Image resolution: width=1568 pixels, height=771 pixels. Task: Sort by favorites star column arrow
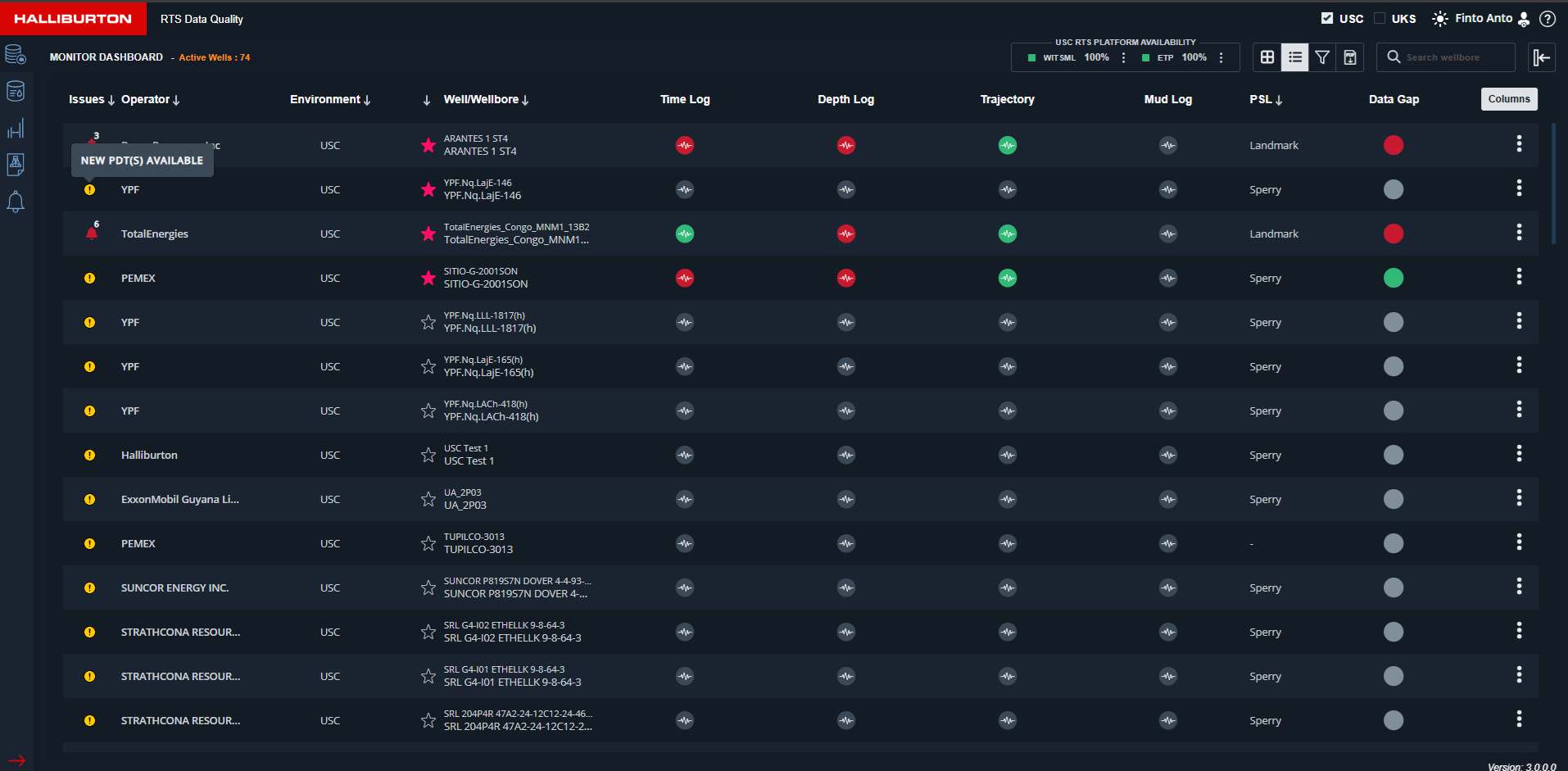pos(427,100)
